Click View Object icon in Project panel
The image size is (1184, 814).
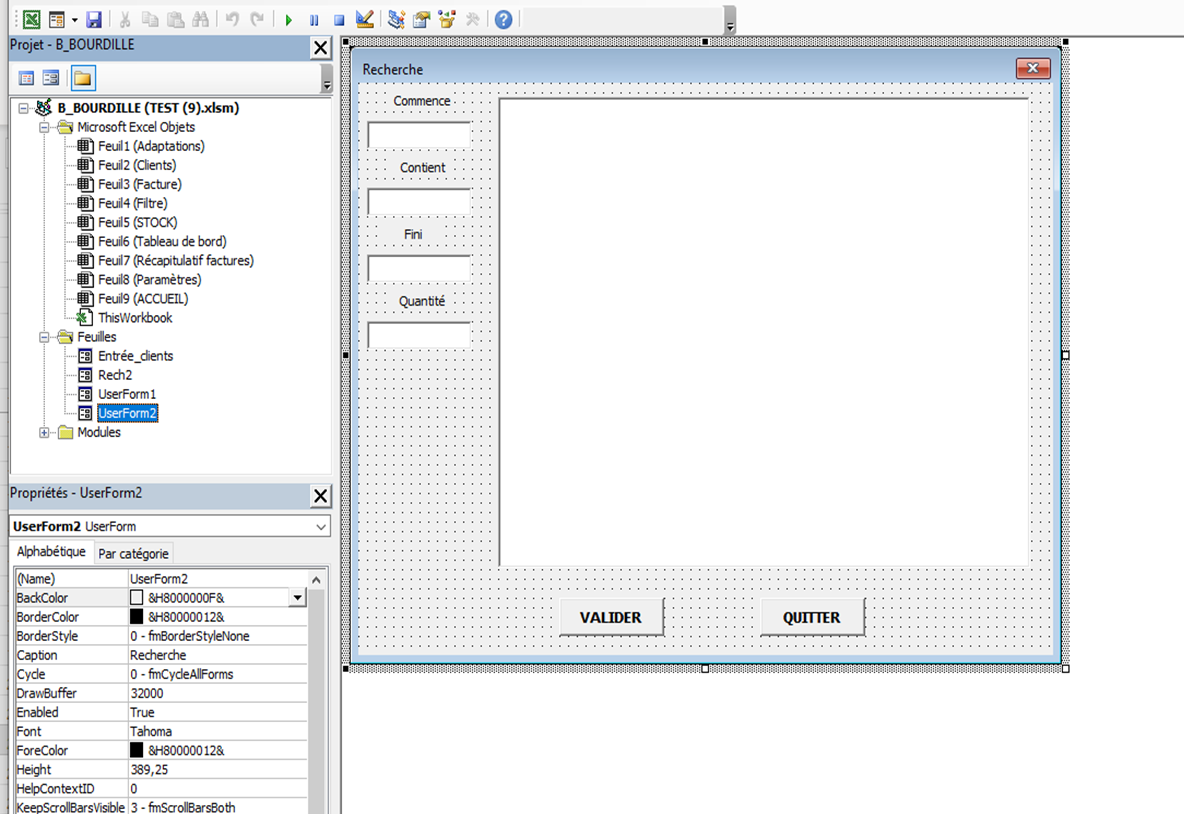pyautogui.click(x=50, y=78)
